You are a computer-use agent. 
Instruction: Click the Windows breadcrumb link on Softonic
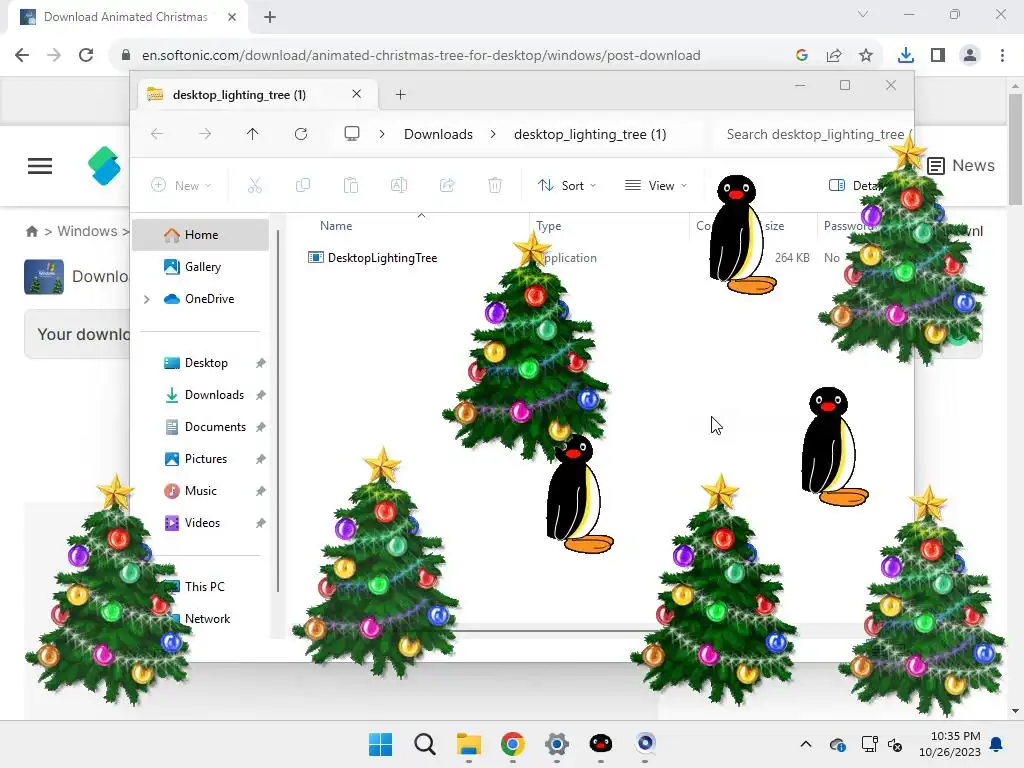[88, 231]
